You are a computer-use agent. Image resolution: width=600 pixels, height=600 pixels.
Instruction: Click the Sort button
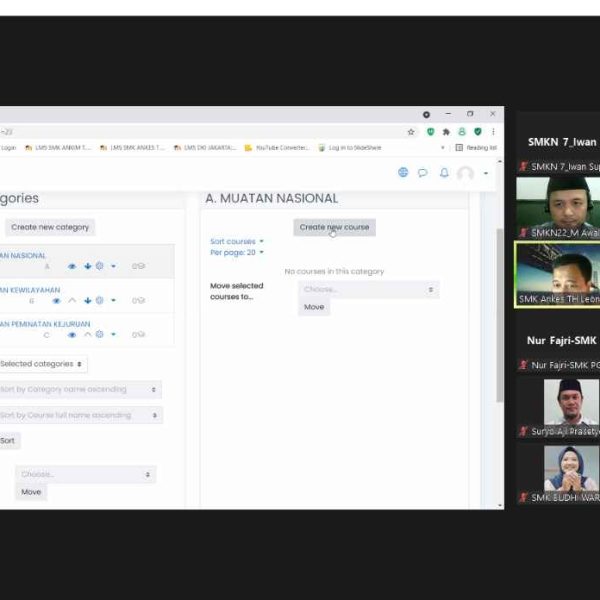(8, 441)
